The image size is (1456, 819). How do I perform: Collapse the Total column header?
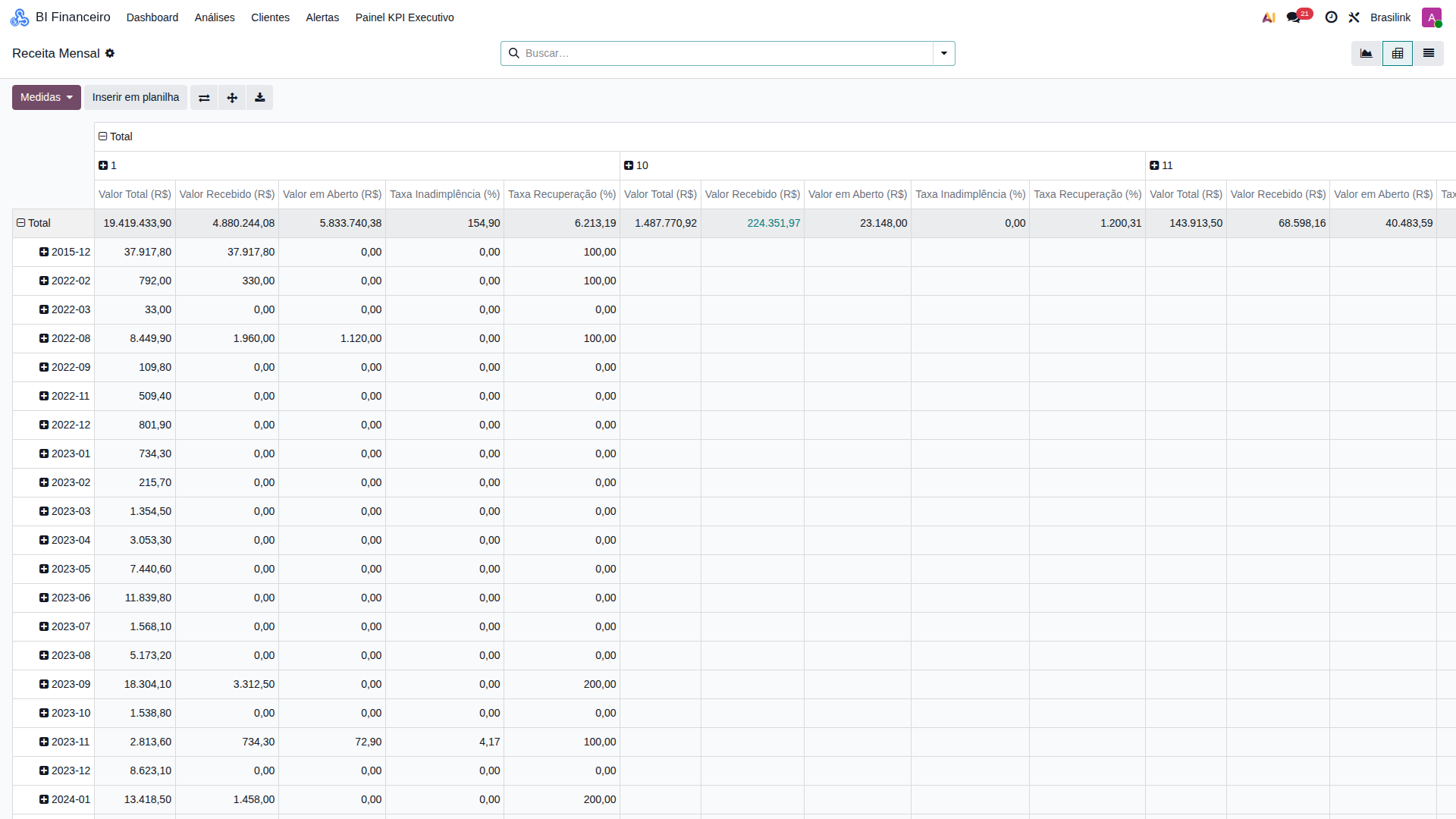coord(115,136)
